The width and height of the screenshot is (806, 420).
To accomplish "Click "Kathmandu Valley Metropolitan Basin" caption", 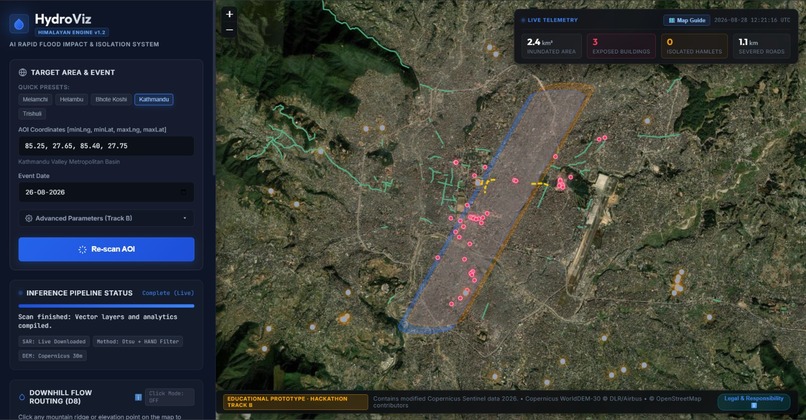I will (69, 162).
